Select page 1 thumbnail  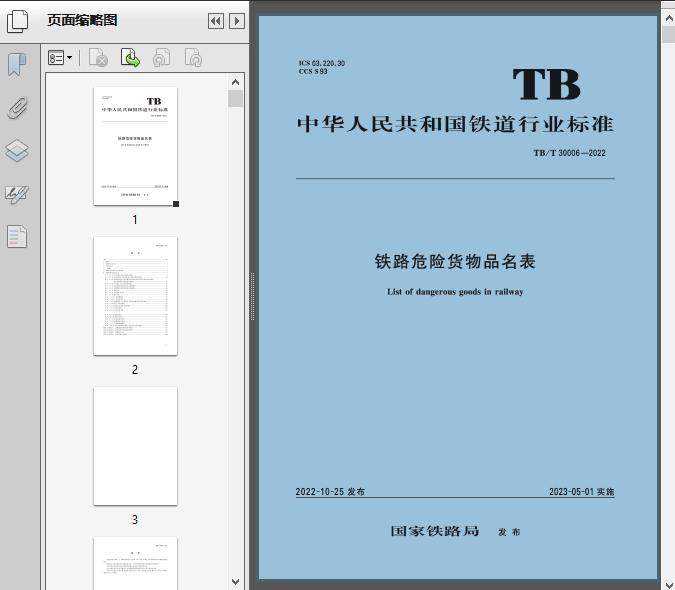pyautogui.click(x=135, y=146)
